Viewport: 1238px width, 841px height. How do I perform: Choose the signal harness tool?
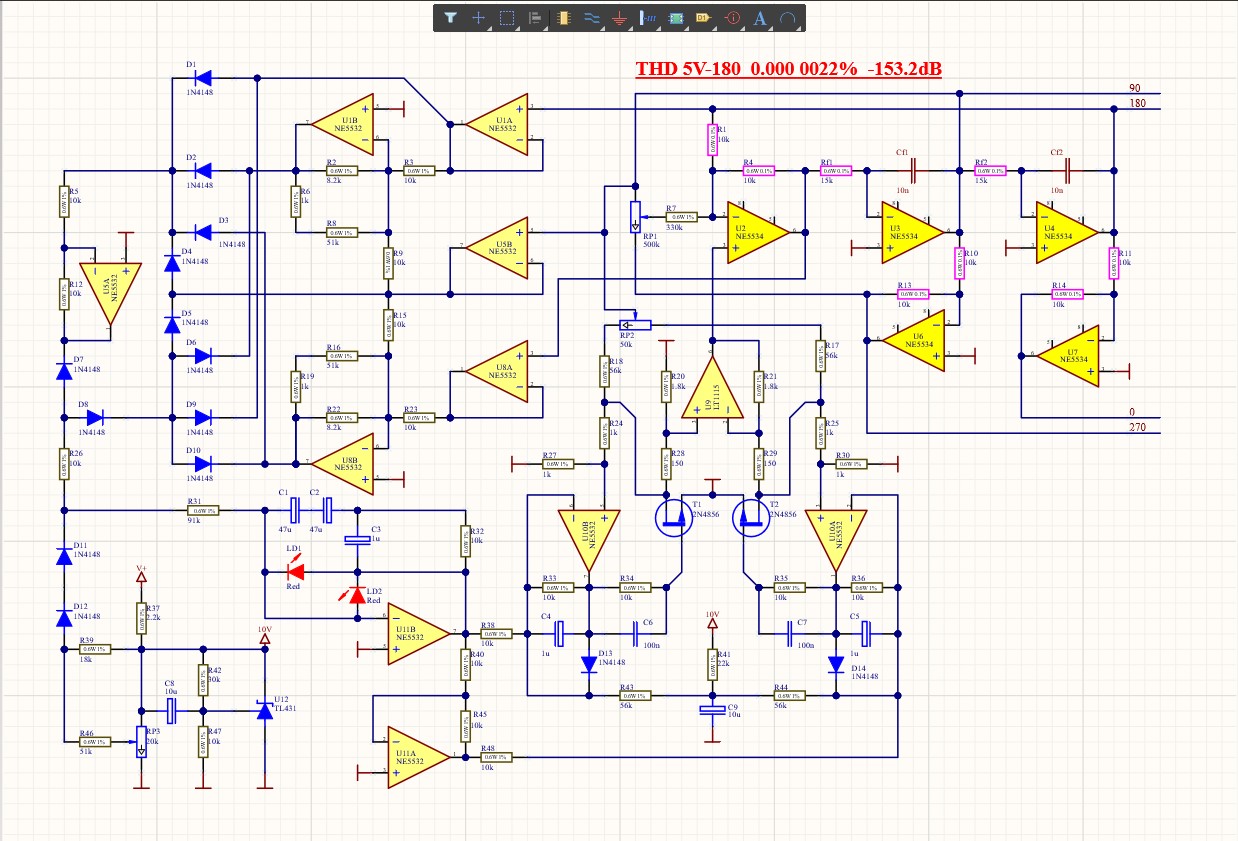point(647,17)
